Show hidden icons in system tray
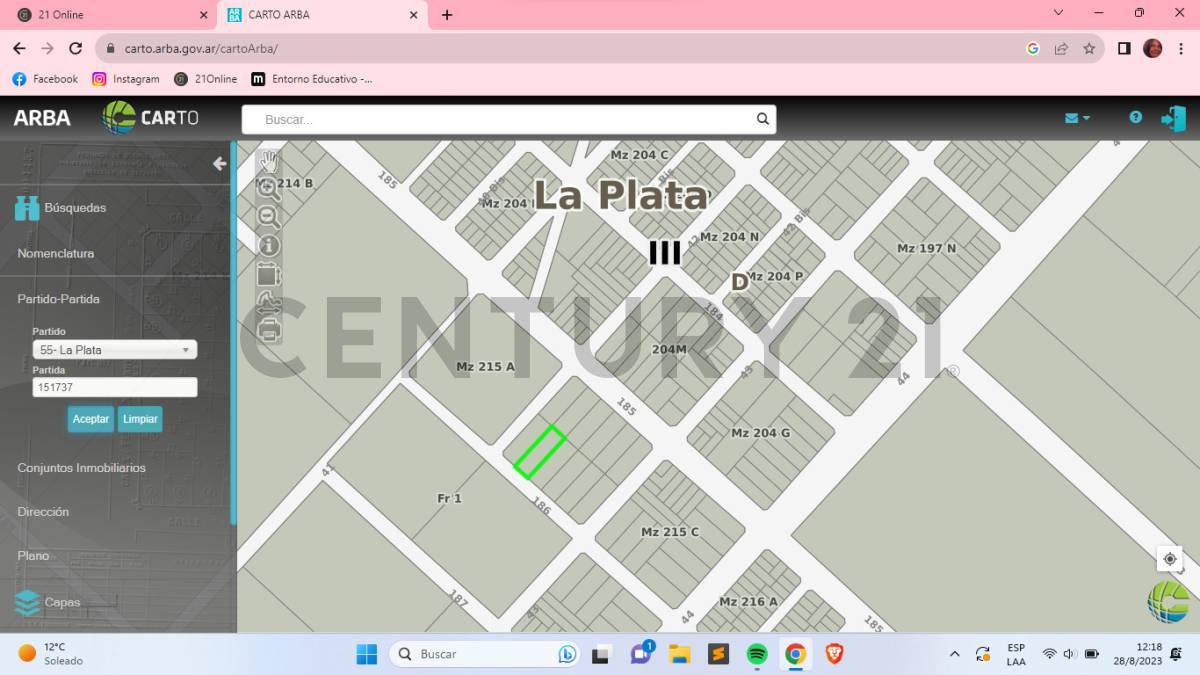Viewport: 1200px width, 675px height. pyautogui.click(x=954, y=654)
